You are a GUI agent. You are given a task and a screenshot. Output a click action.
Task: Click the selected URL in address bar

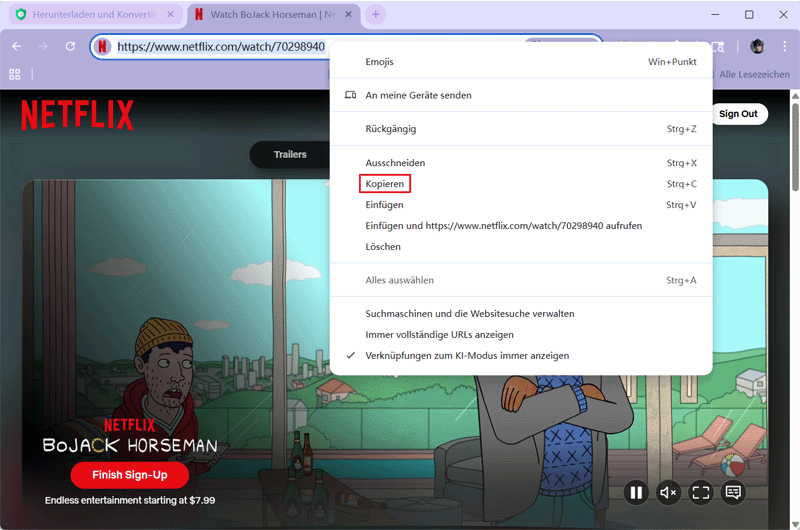[x=221, y=47]
